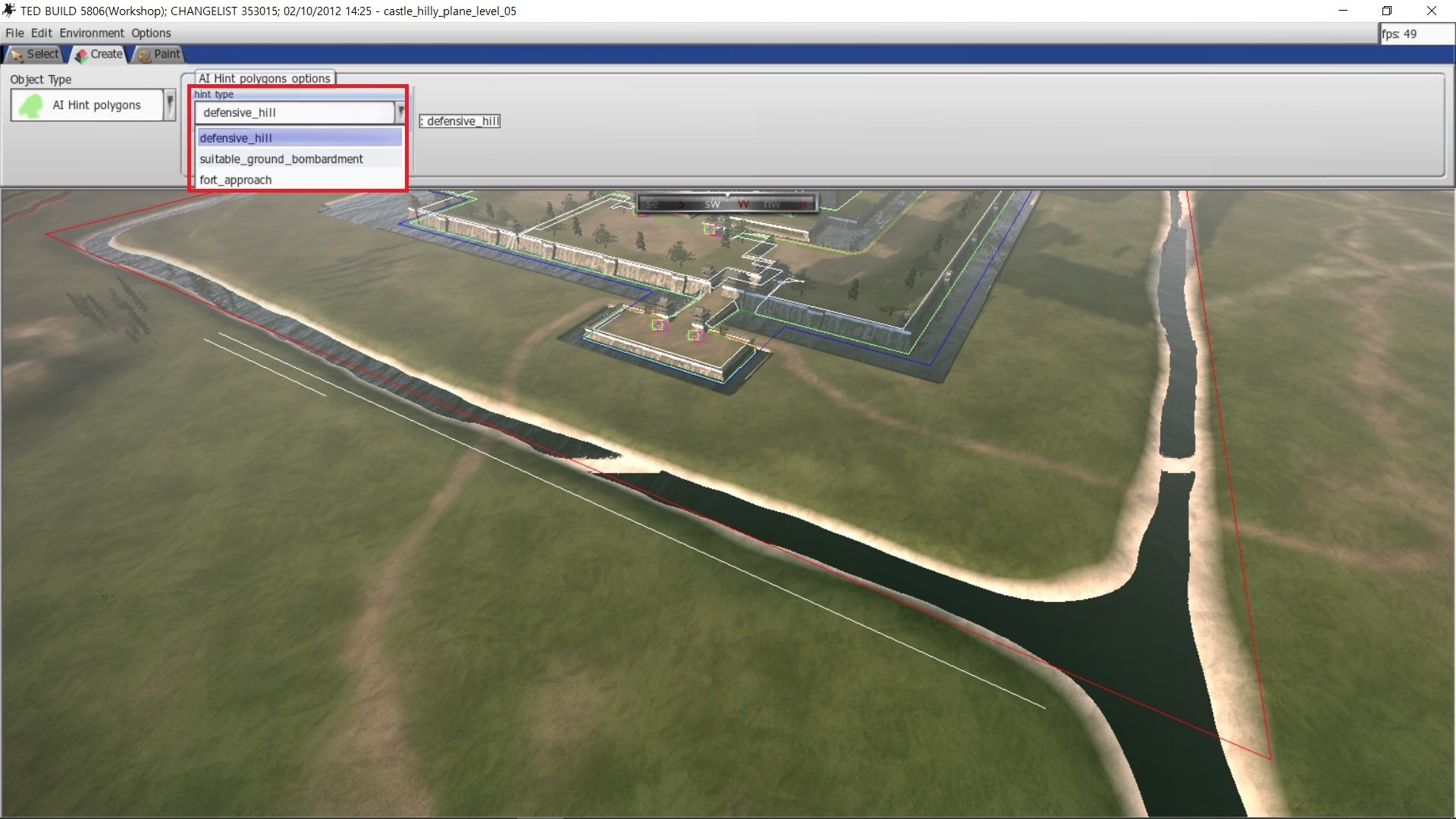Click the compass heading bar
Screen dimensions: 1456x819
(x=726, y=203)
